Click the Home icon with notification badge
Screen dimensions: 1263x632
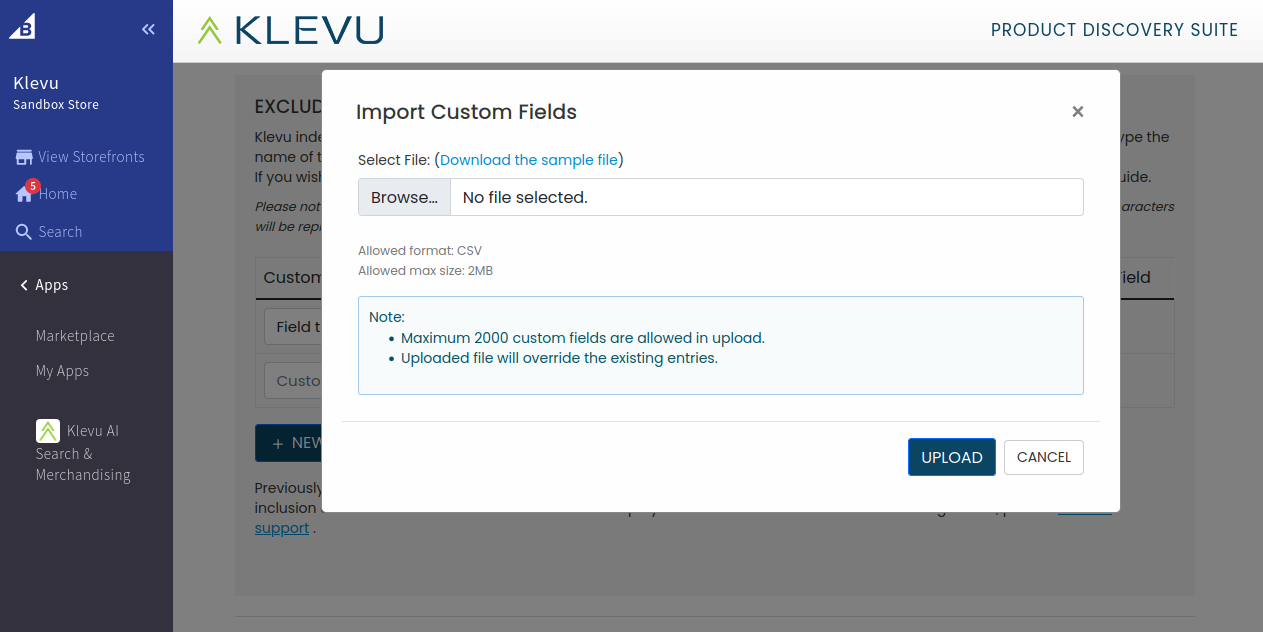[x=25, y=194]
